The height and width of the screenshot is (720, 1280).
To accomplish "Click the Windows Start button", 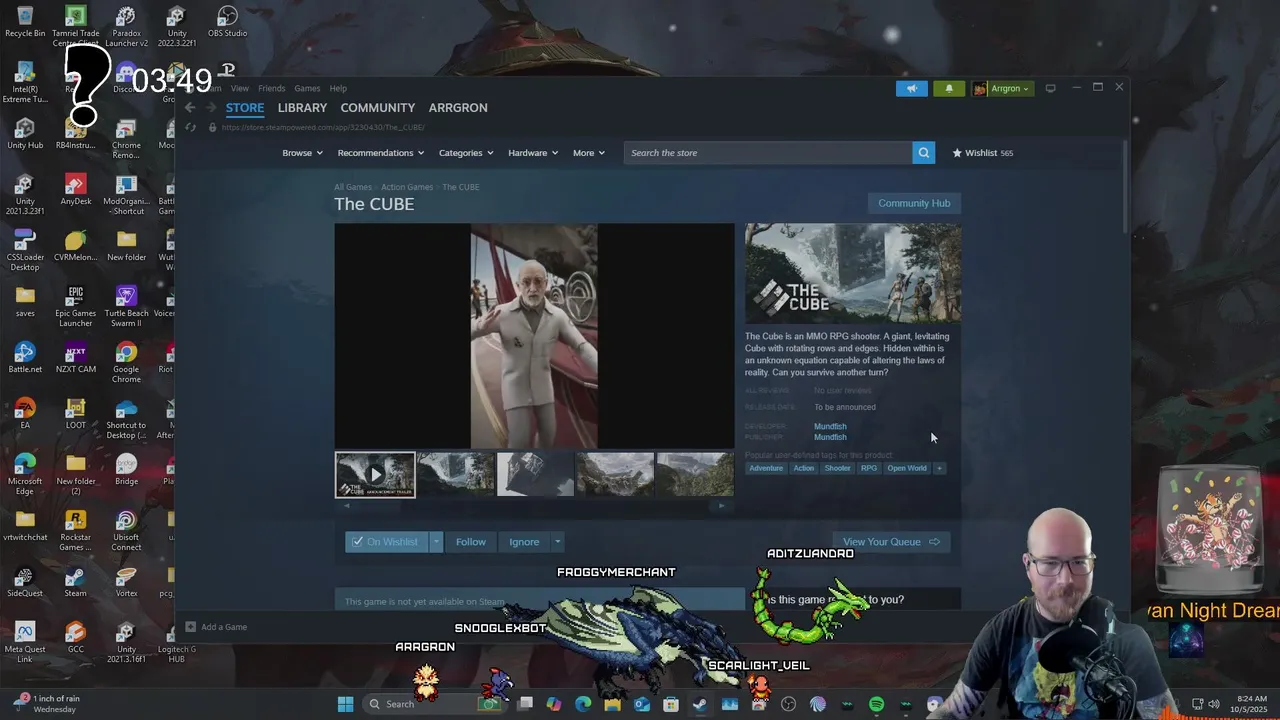I will coord(345,704).
